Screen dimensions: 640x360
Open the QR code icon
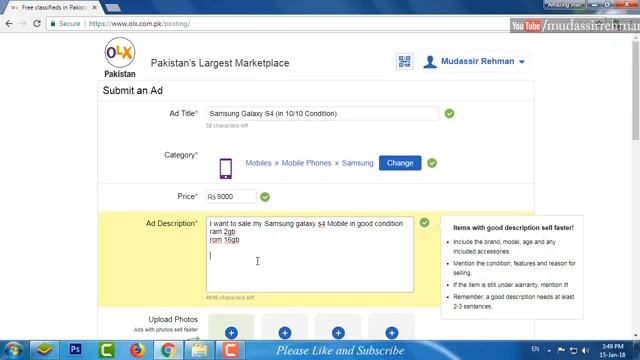pyautogui.click(x=404, y=62)
